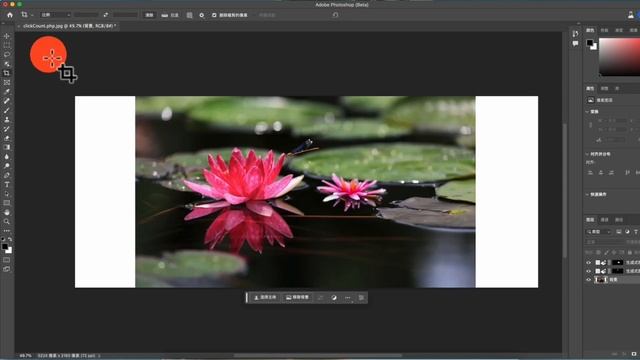Select the Type tool
The height and width of the screenshot is (360, 640).
(7, 184)
